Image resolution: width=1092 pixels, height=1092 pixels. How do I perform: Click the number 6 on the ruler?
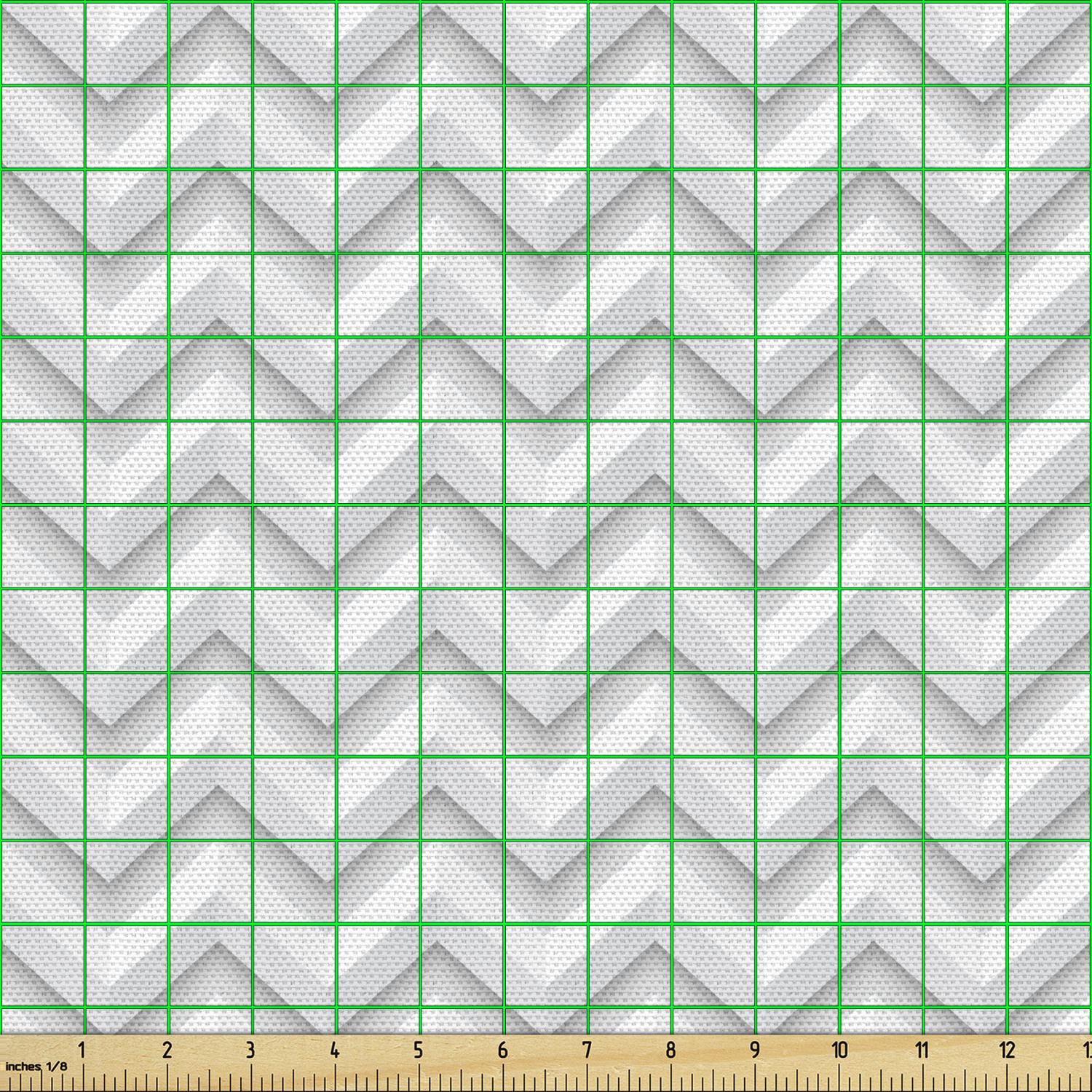click(502, 1050)
